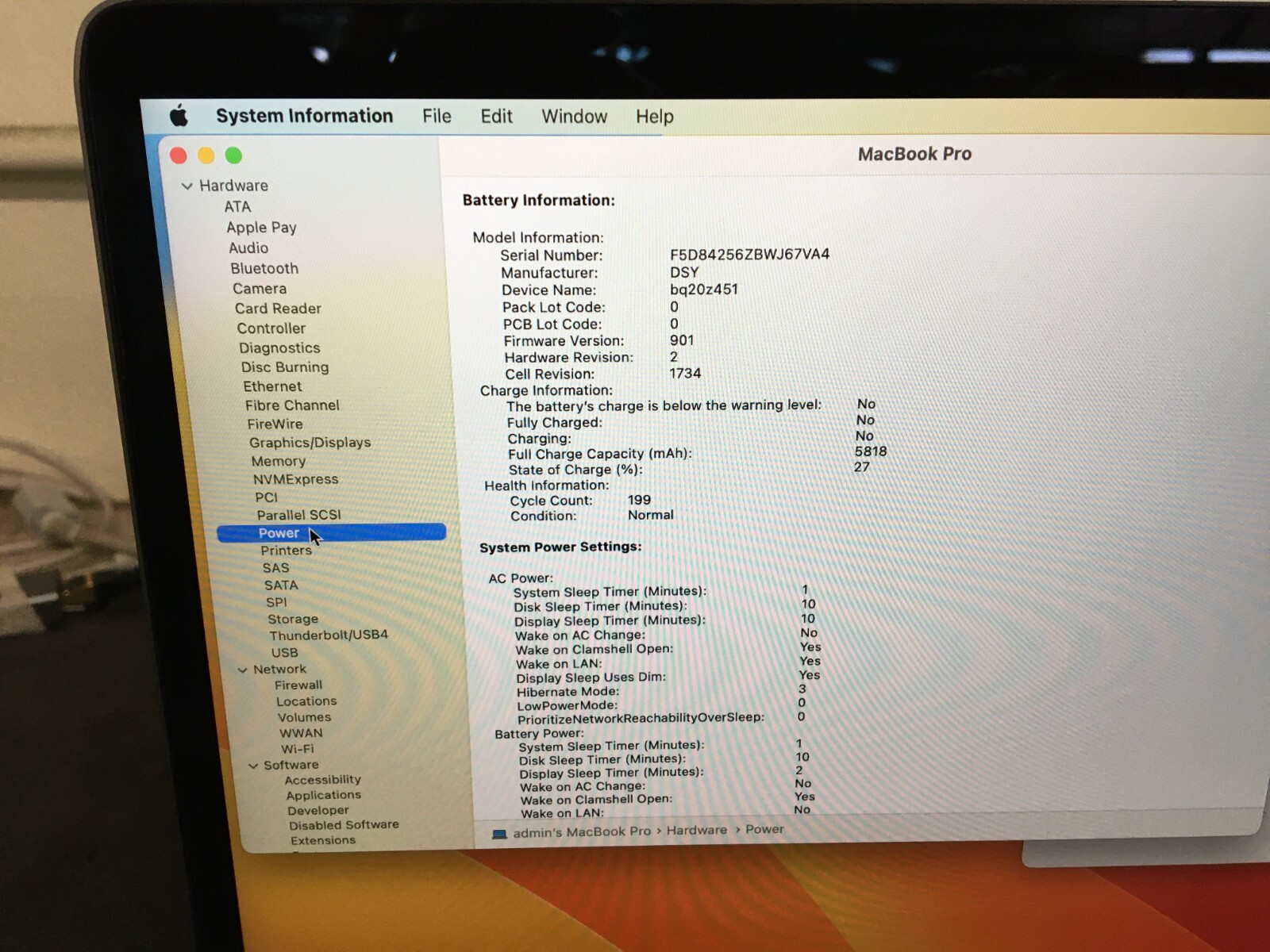1270x952 pixels.
Task: Click the Device Name value bq20z451
Action: point(704,290)
